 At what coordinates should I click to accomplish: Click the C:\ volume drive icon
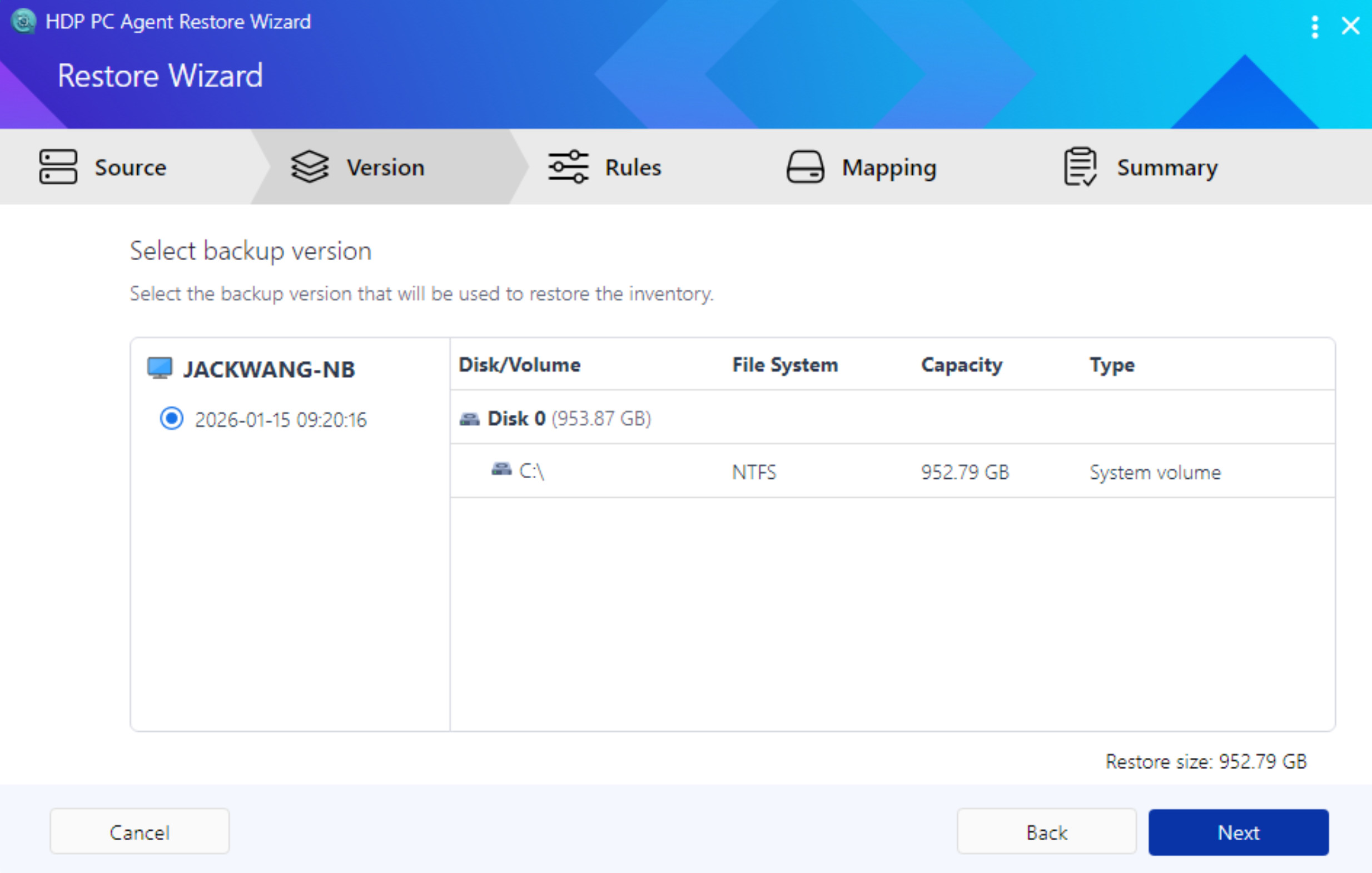(501, 469)
